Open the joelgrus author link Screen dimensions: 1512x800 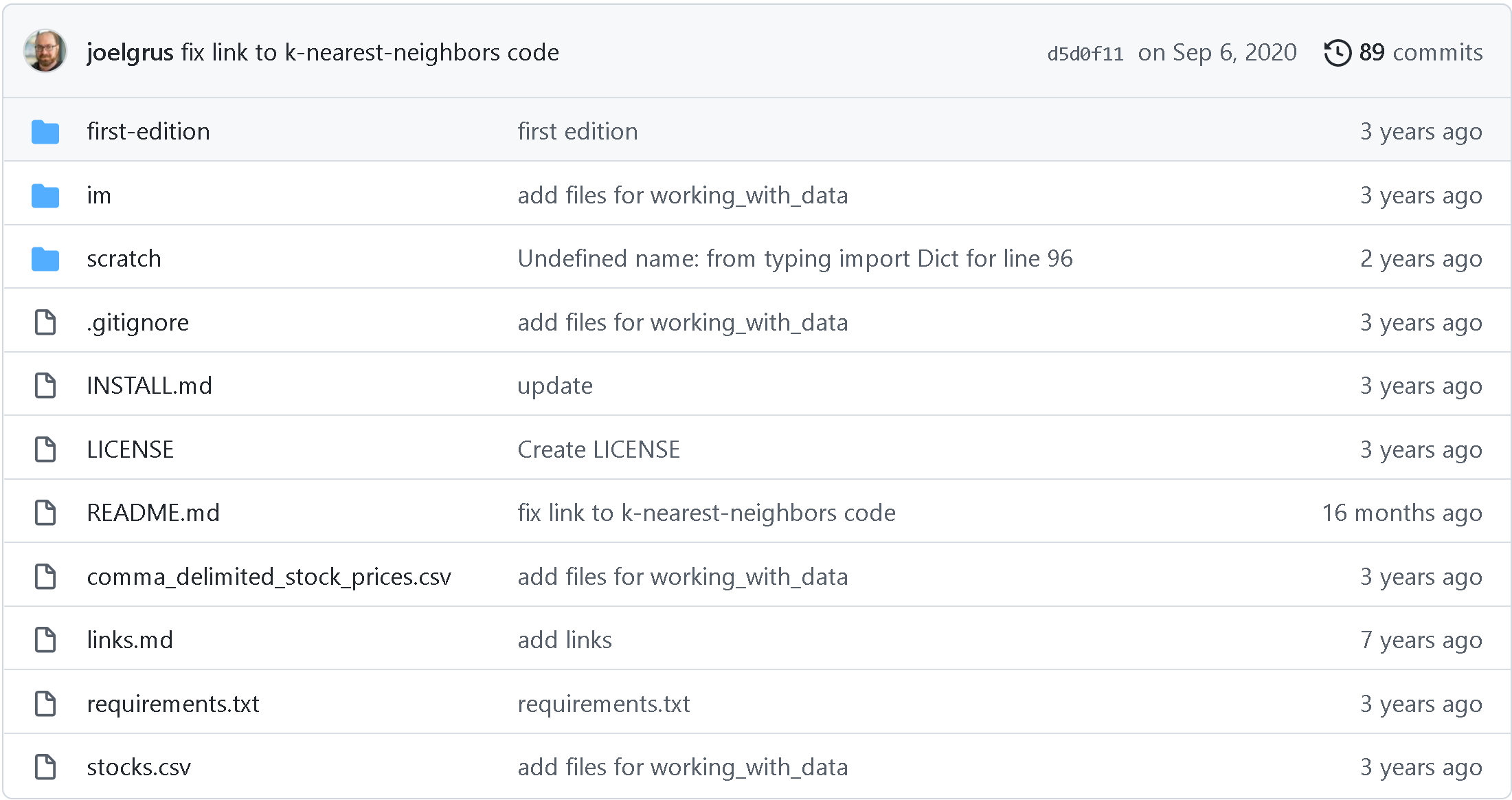[130, 52]
